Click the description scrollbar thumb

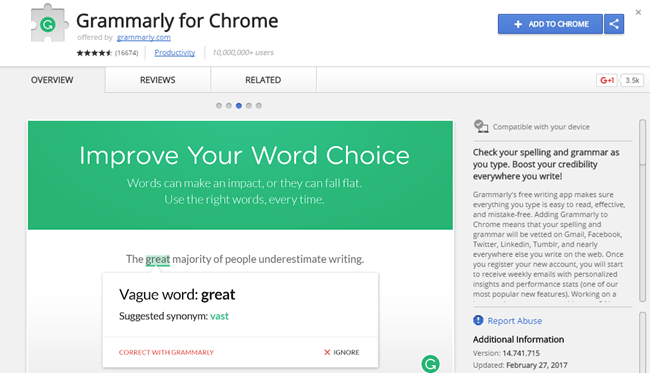(643, 142)
